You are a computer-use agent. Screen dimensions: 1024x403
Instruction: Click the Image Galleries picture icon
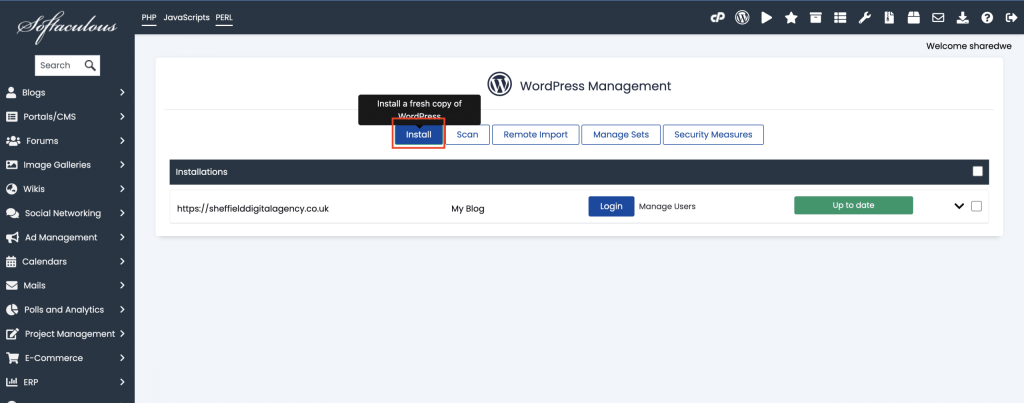(11, 165)
